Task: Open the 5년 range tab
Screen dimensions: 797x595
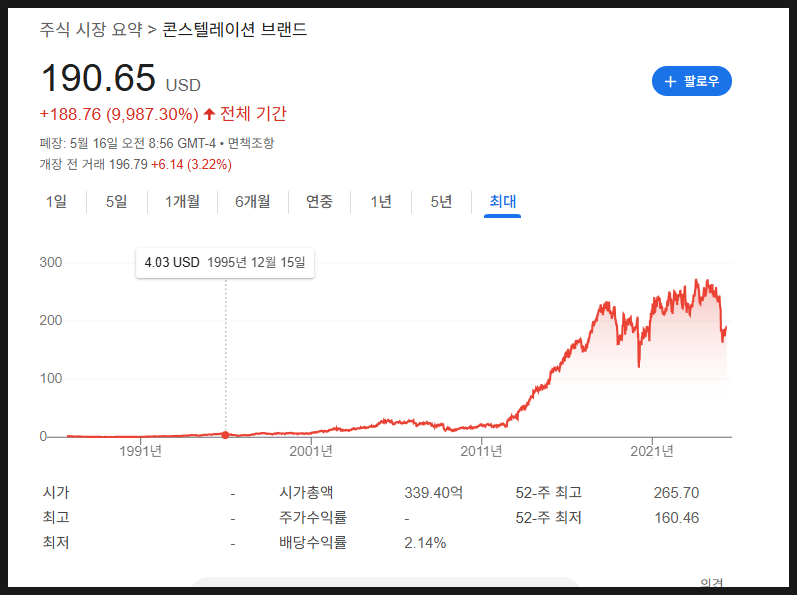Action: pos(441,202)
